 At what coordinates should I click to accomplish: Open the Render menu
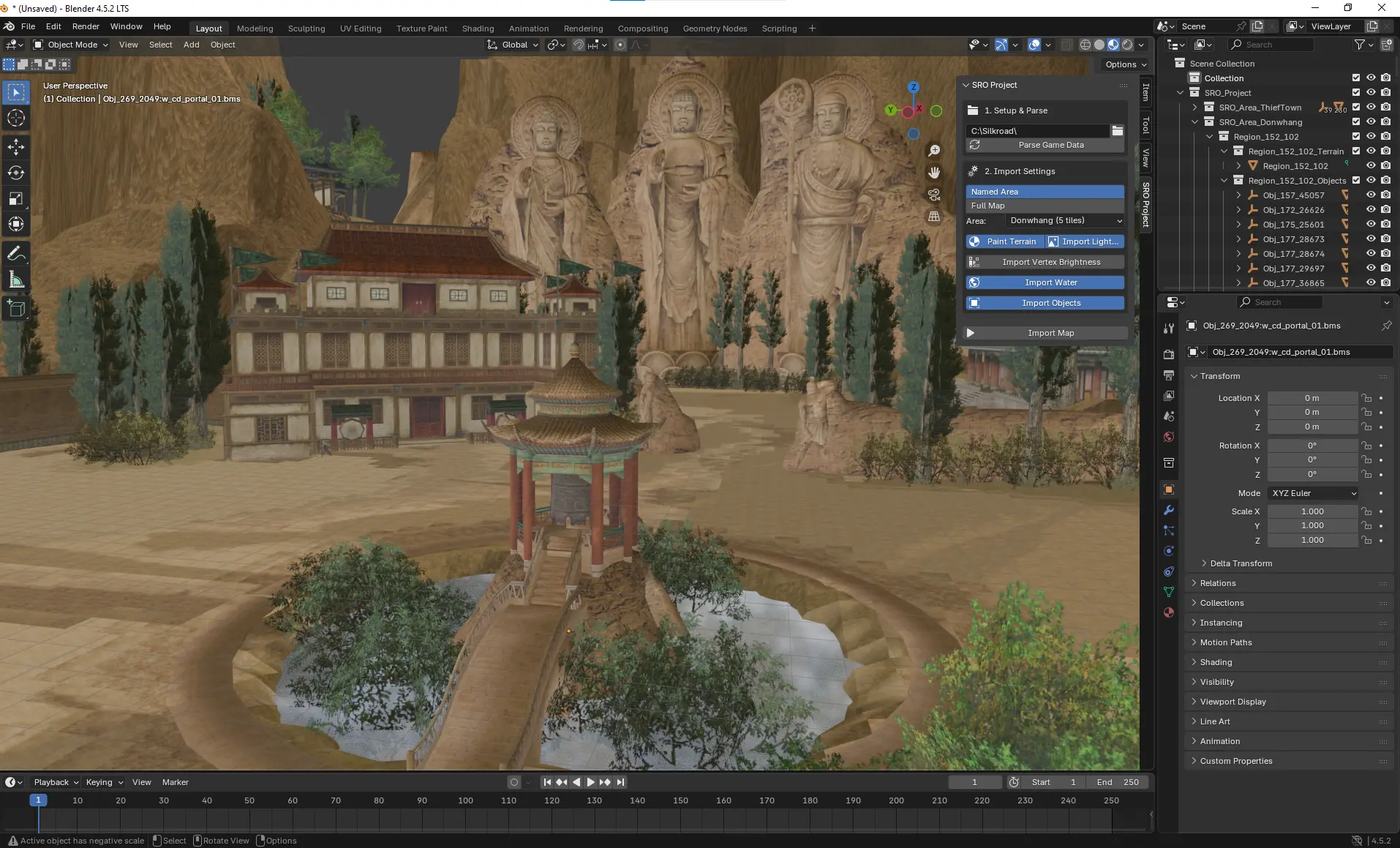tap(86, 26)
